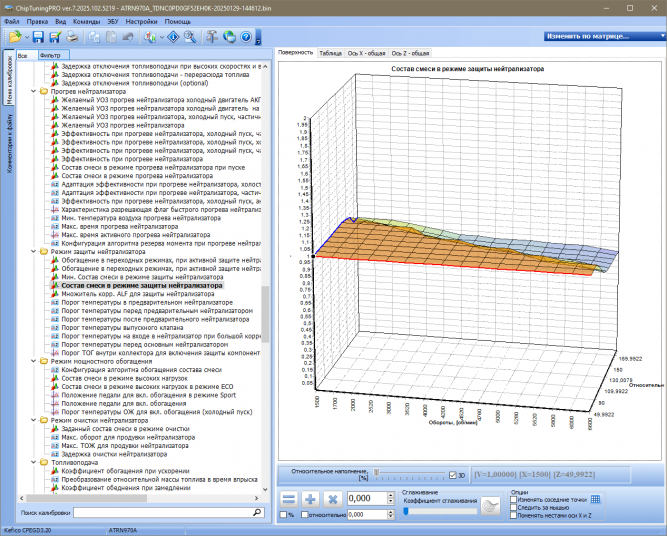
Task: Select 'Порог температуры выпускного клапана' item
Action: tap(122, 328)
